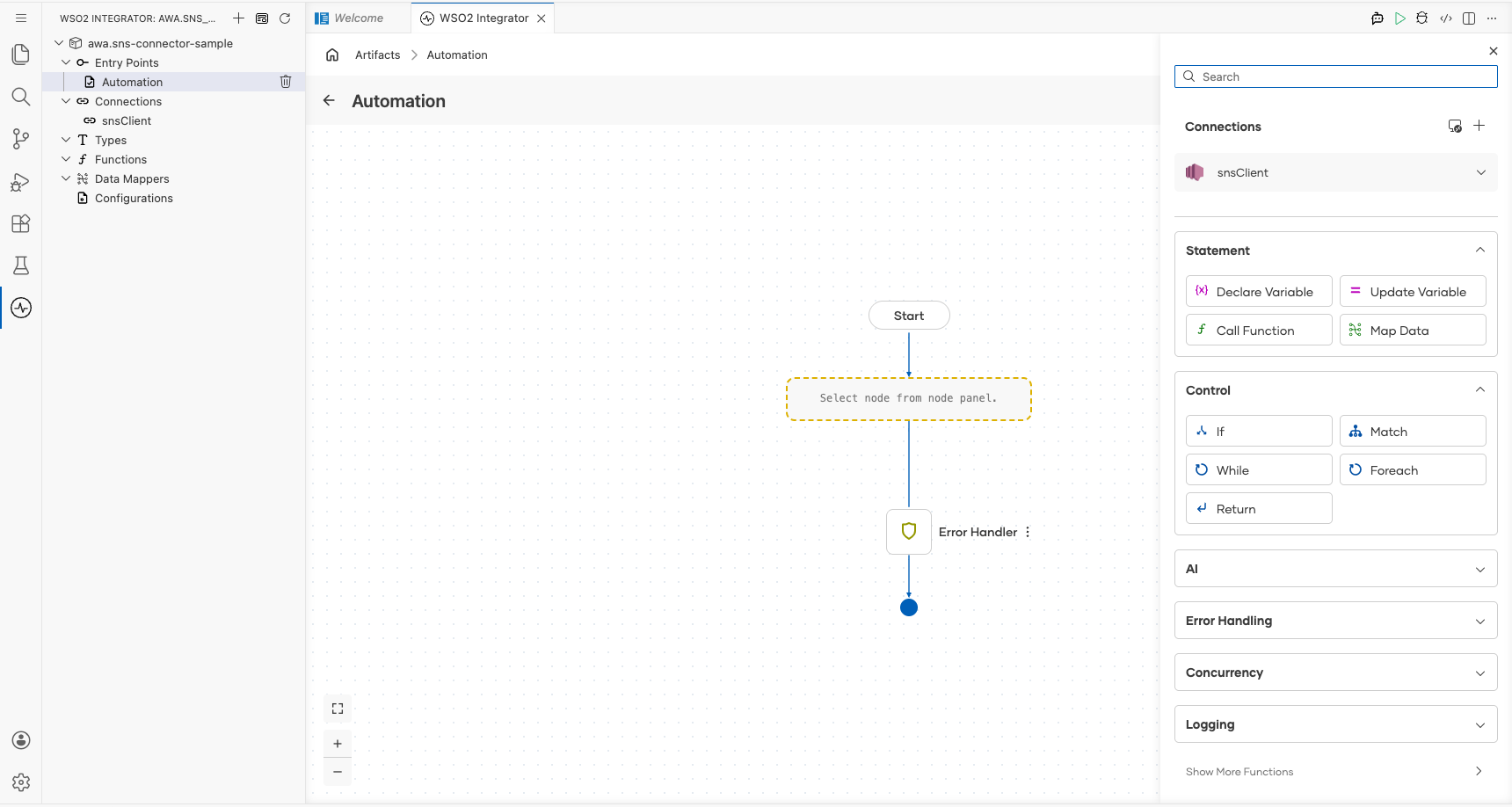Expand the snsClient connection dropdown
This screenshot has width=1512, height=807.
click(1481, 172)
